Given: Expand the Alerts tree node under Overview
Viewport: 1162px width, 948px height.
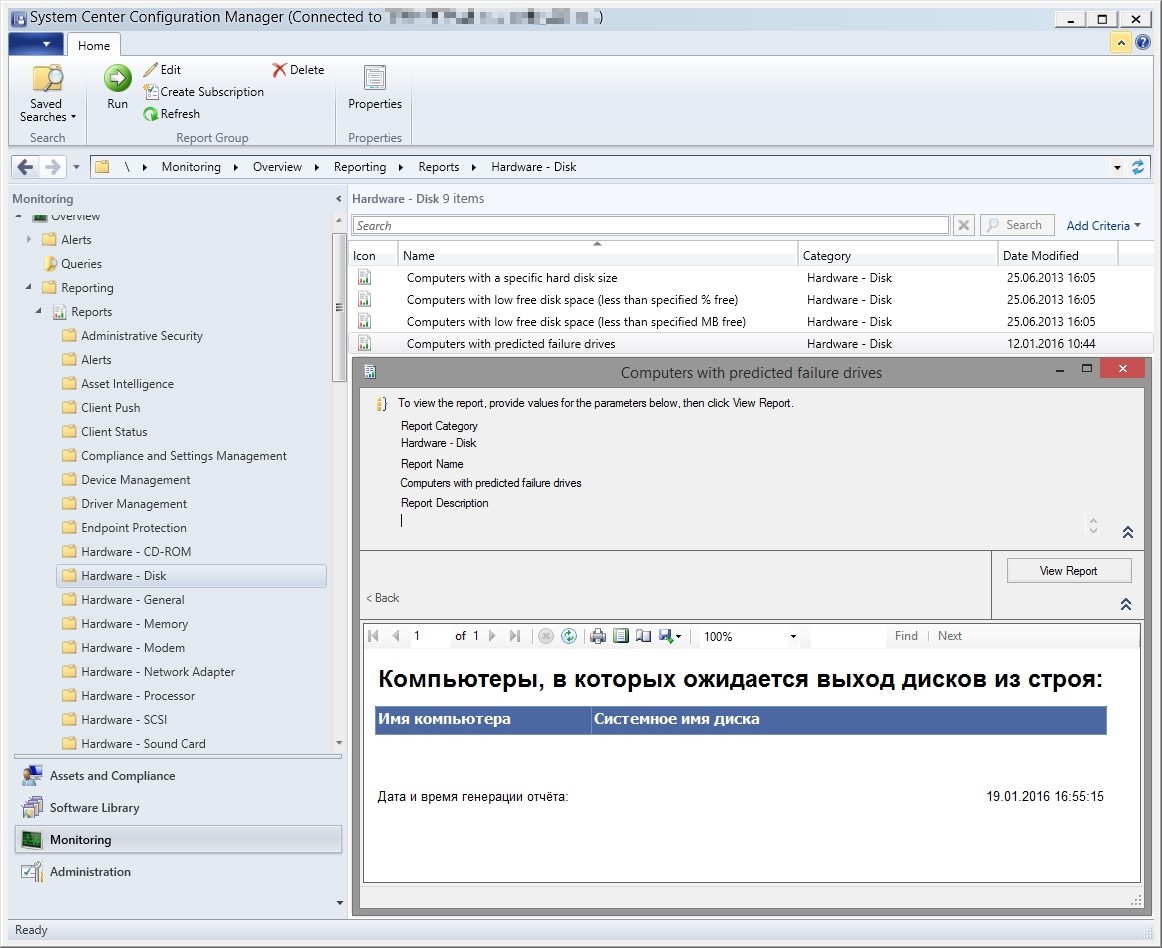Looking at the screenshot, I should click(x=29, y=239).
